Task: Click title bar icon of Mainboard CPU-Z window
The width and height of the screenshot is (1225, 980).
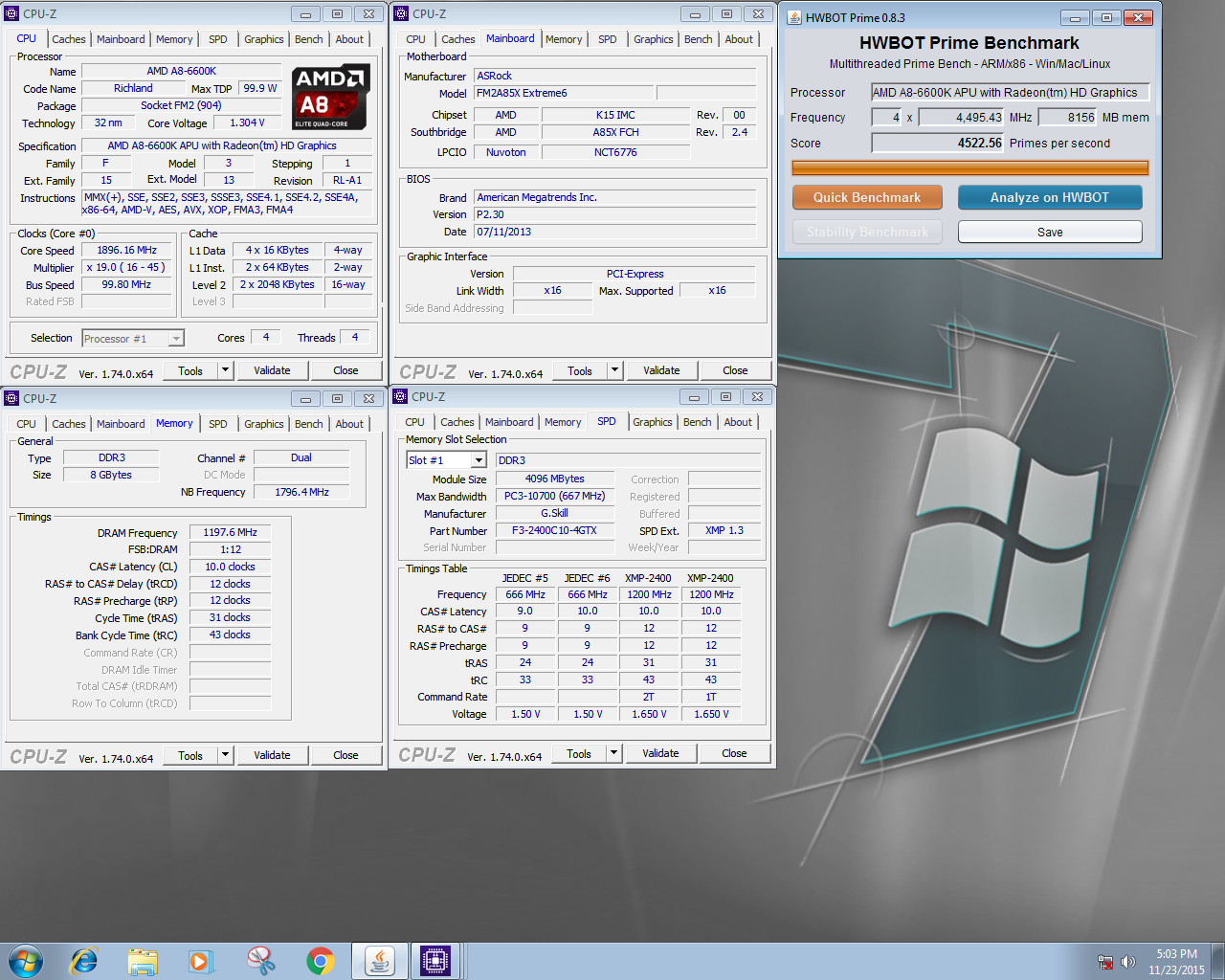Action: coord(401,14)
